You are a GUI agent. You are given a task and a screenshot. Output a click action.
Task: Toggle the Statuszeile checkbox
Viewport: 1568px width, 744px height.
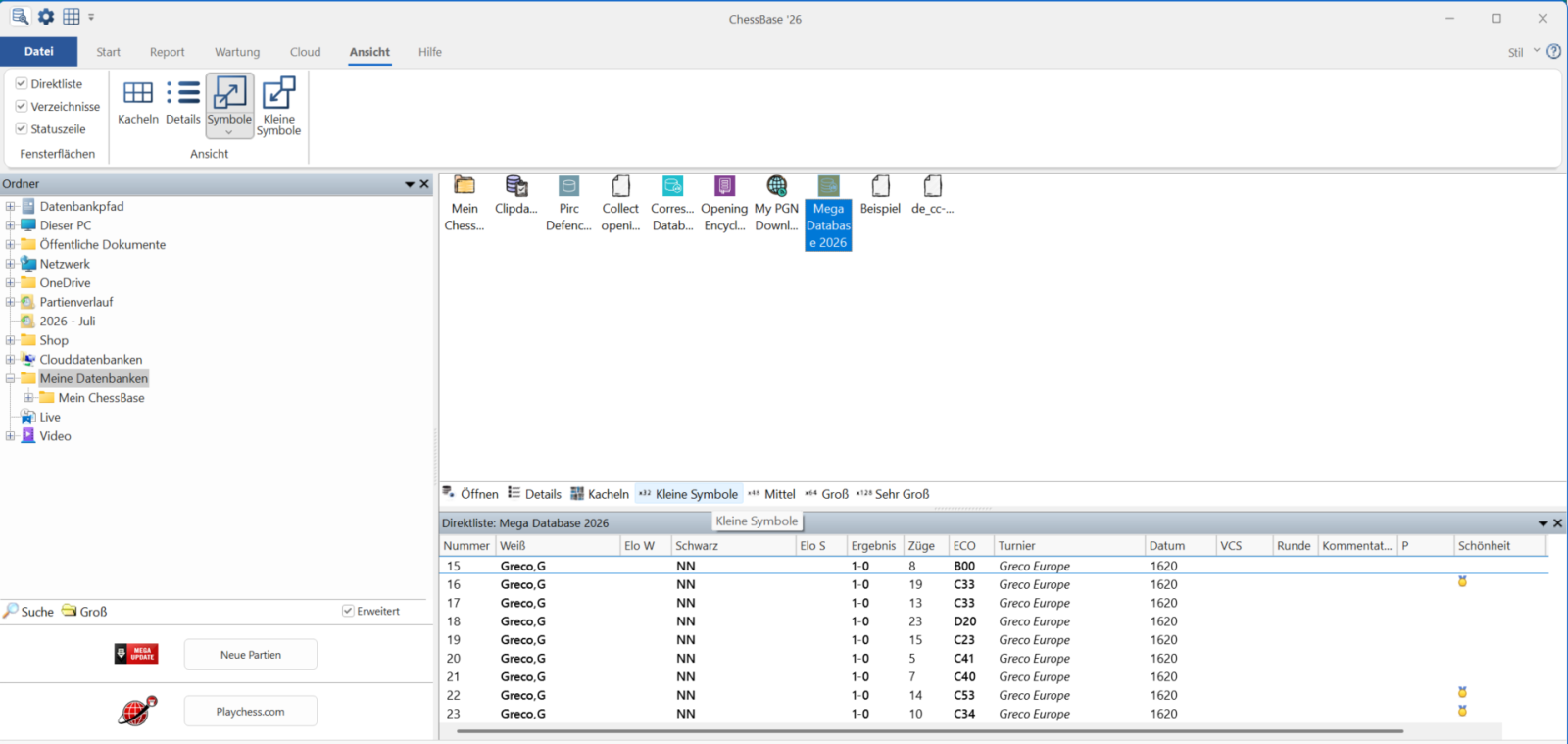(x=22, y=128)
